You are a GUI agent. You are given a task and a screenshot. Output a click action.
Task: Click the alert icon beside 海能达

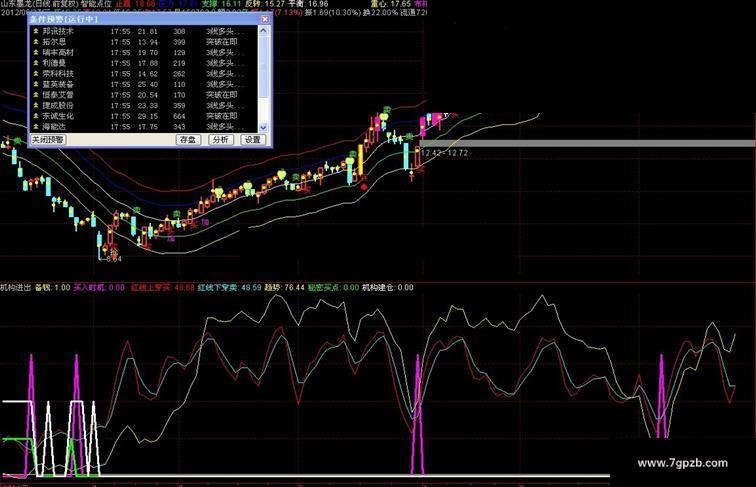click(36, 127)
